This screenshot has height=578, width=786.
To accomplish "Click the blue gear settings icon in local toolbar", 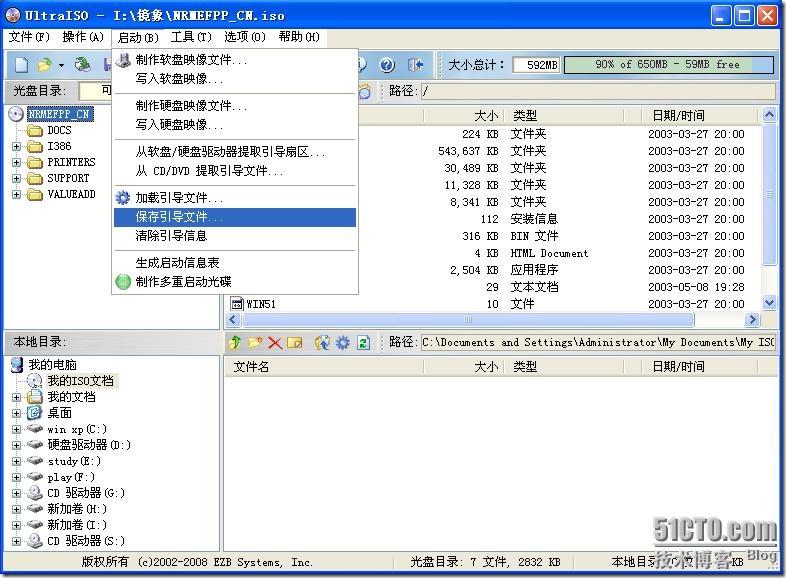I will tap(343, 343).
